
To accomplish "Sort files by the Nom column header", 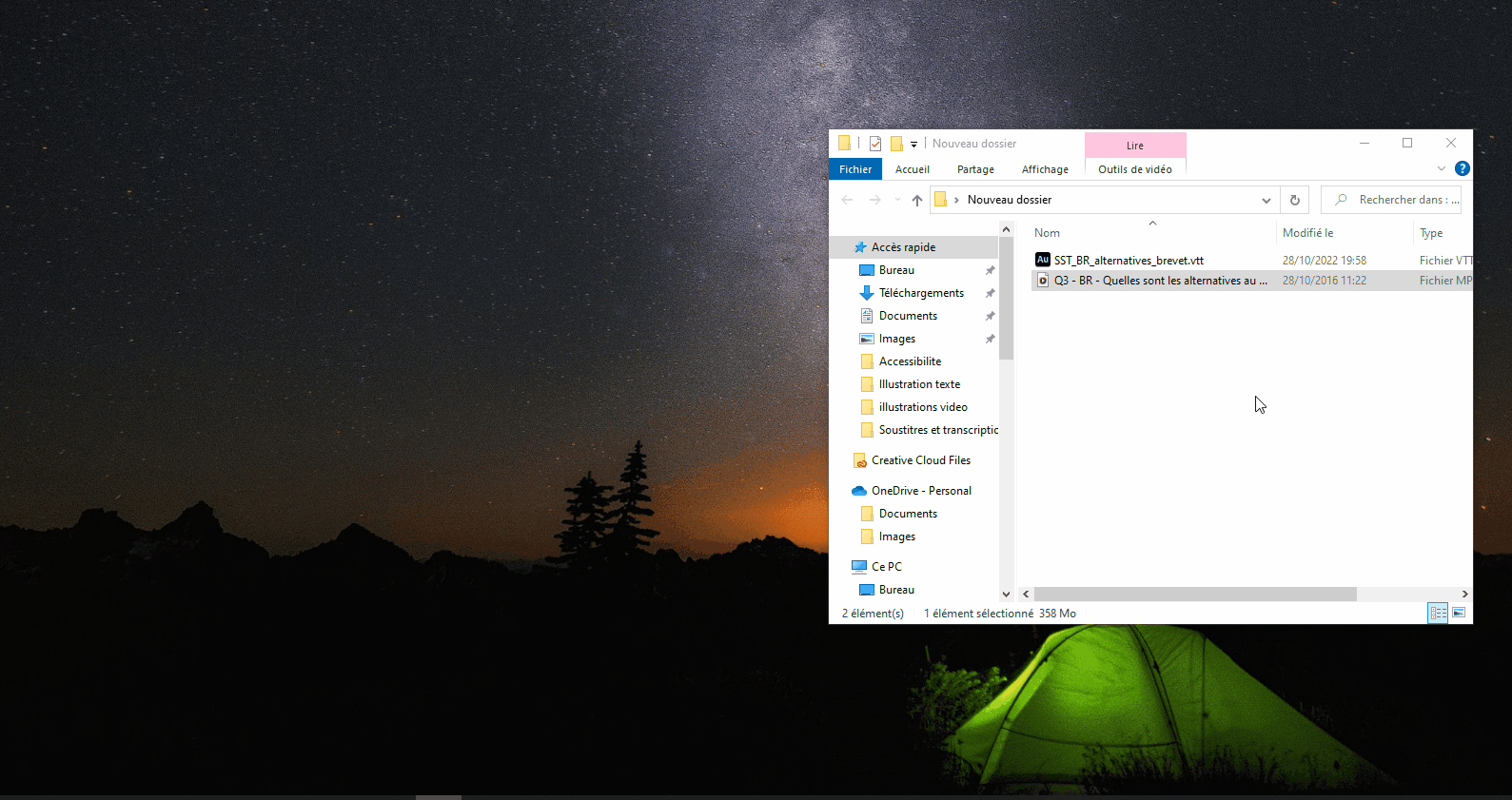I will click(x=1047, y=233).
